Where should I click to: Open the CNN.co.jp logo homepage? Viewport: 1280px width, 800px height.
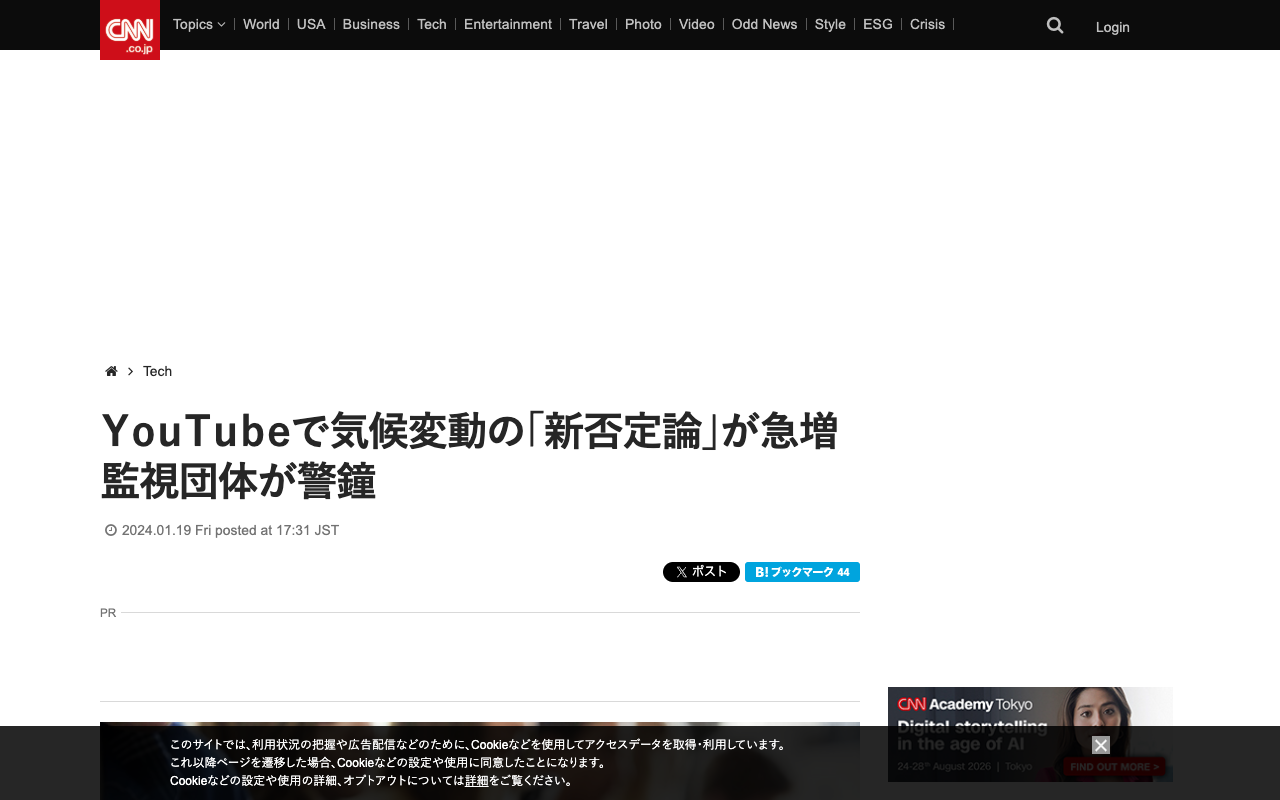click(x=130, y=30)
